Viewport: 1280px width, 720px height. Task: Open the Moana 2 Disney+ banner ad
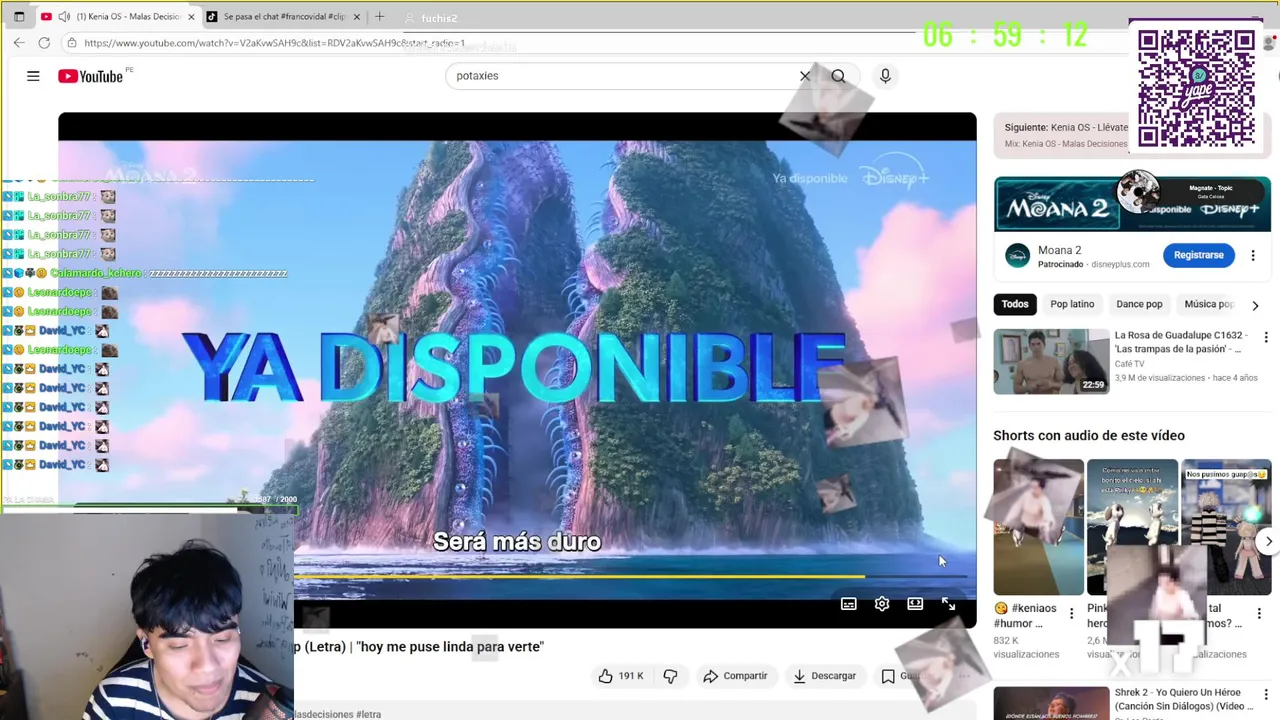point(1132,204)
